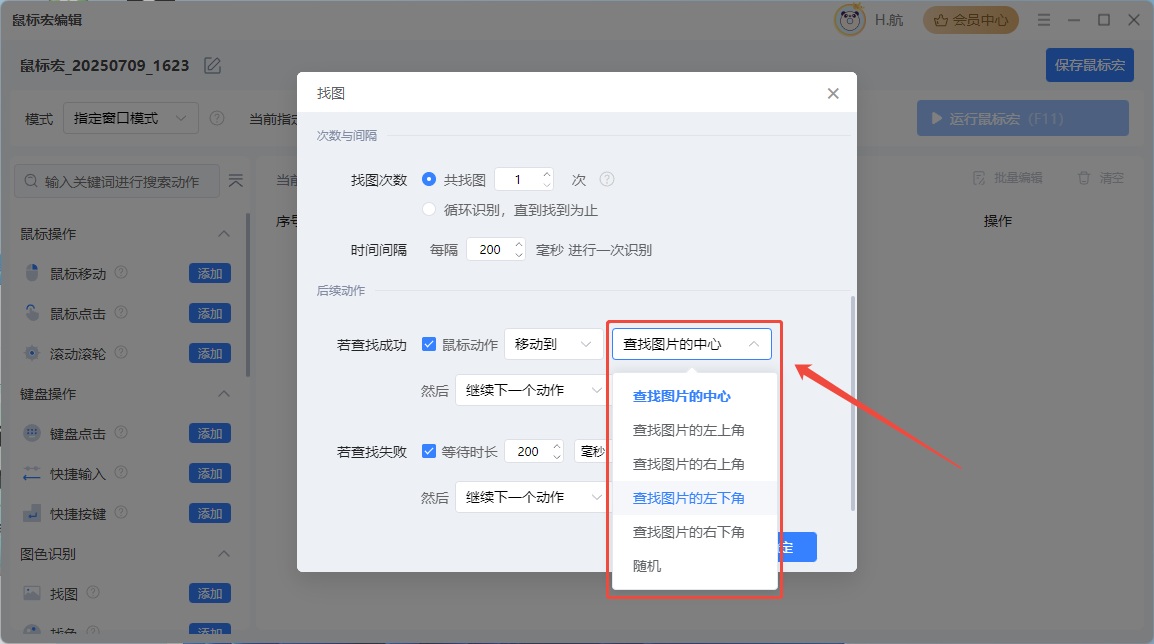This screenshot has height=644, width=1154.
Task: Collapse the 键盘操作 section
Action: (x=224, y=394)
